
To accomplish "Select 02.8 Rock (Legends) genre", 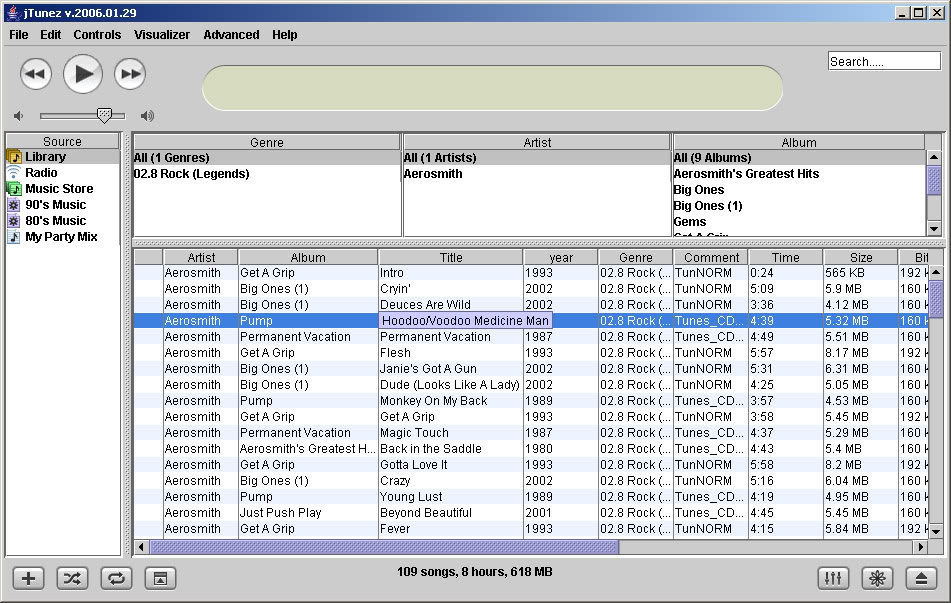I will tap(267, 174).
